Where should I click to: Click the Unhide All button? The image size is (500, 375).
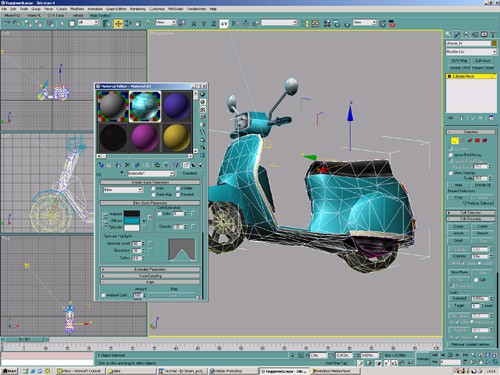click(482, 185)
